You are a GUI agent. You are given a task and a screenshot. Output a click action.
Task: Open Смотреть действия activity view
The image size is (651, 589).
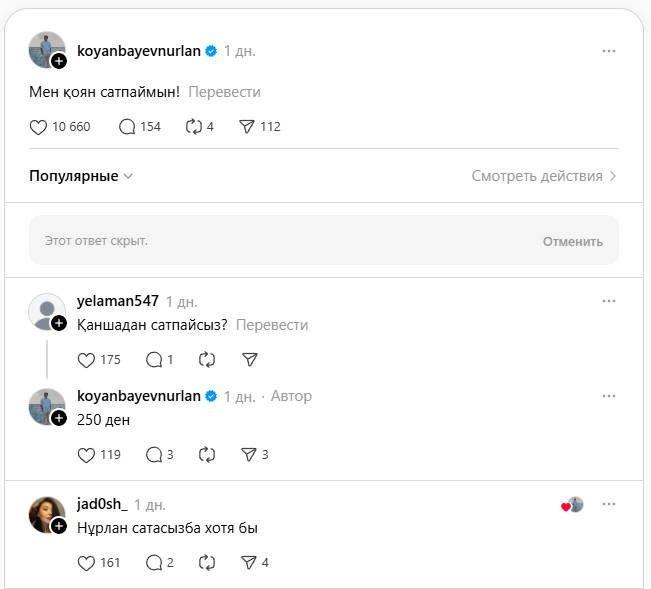544,176
